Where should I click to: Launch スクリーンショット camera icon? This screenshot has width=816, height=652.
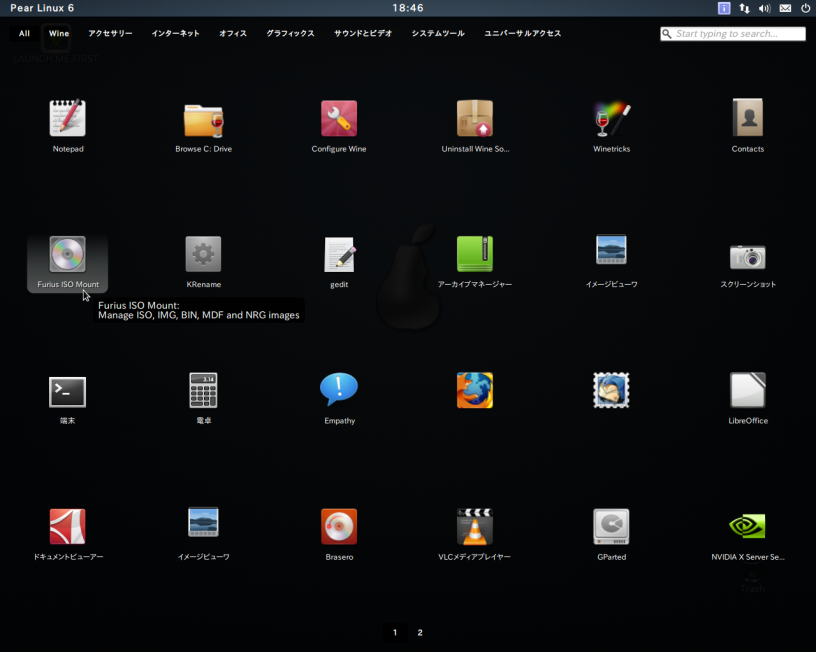click(x=748, y=257)
